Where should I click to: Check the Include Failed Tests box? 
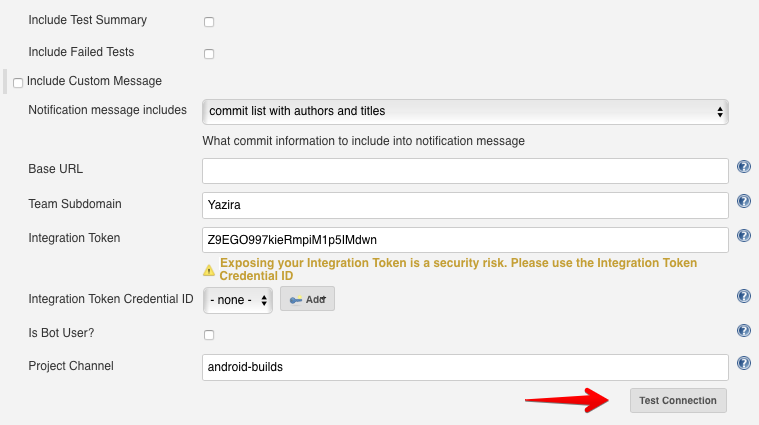pos(209,54)
